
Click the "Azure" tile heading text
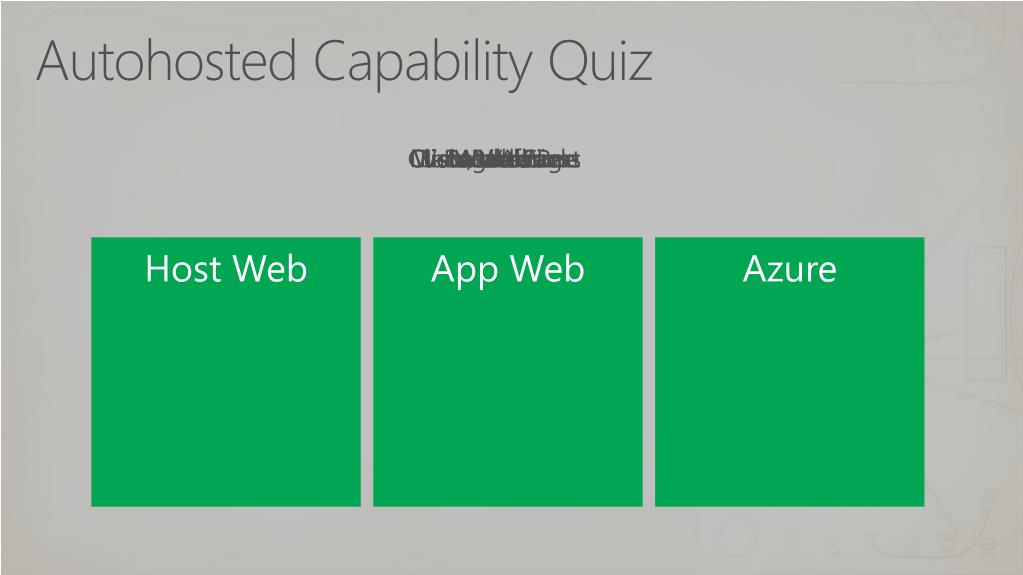[x=789, y=269]
